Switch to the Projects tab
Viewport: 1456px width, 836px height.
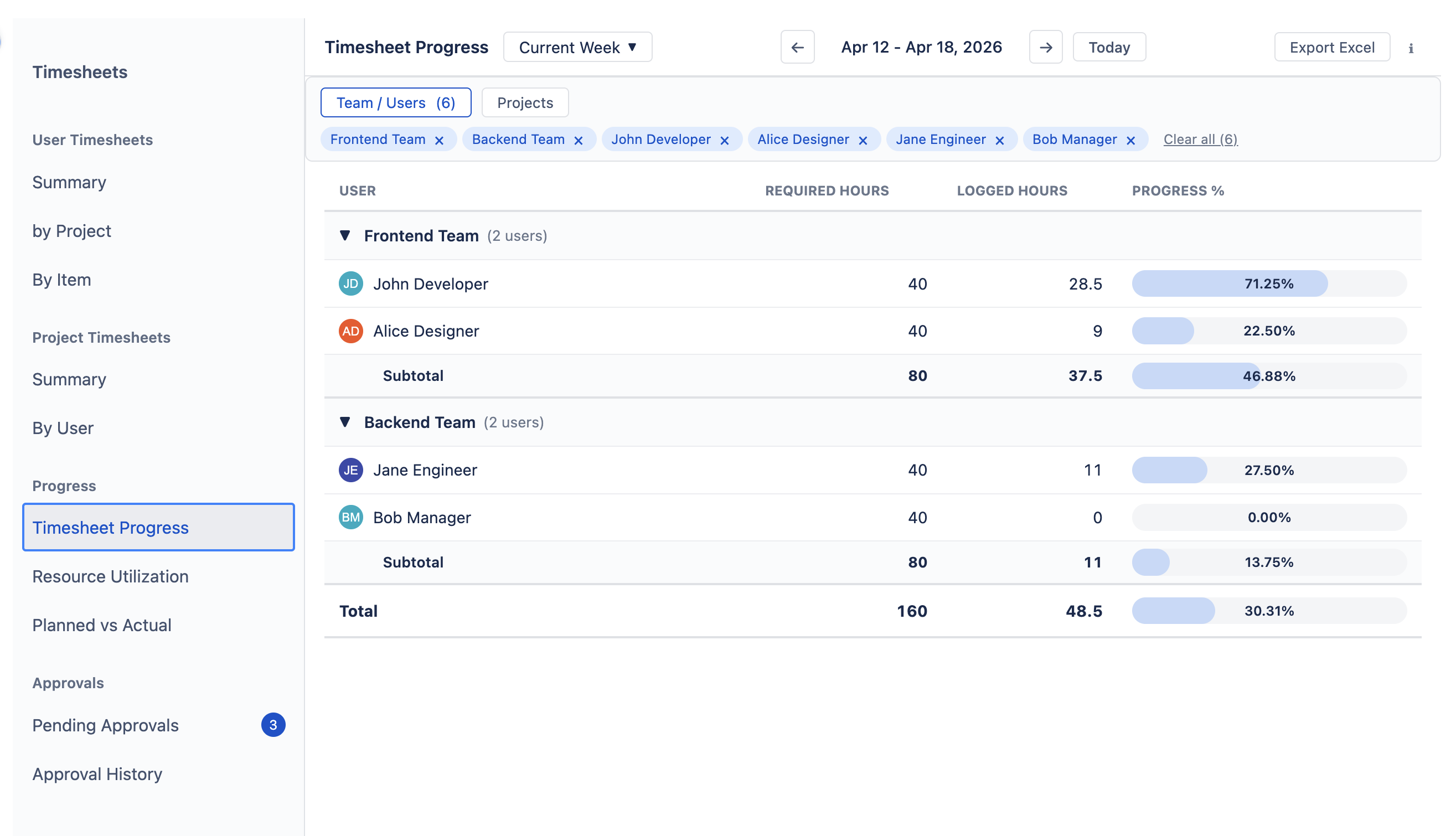[x=524, y=102]
